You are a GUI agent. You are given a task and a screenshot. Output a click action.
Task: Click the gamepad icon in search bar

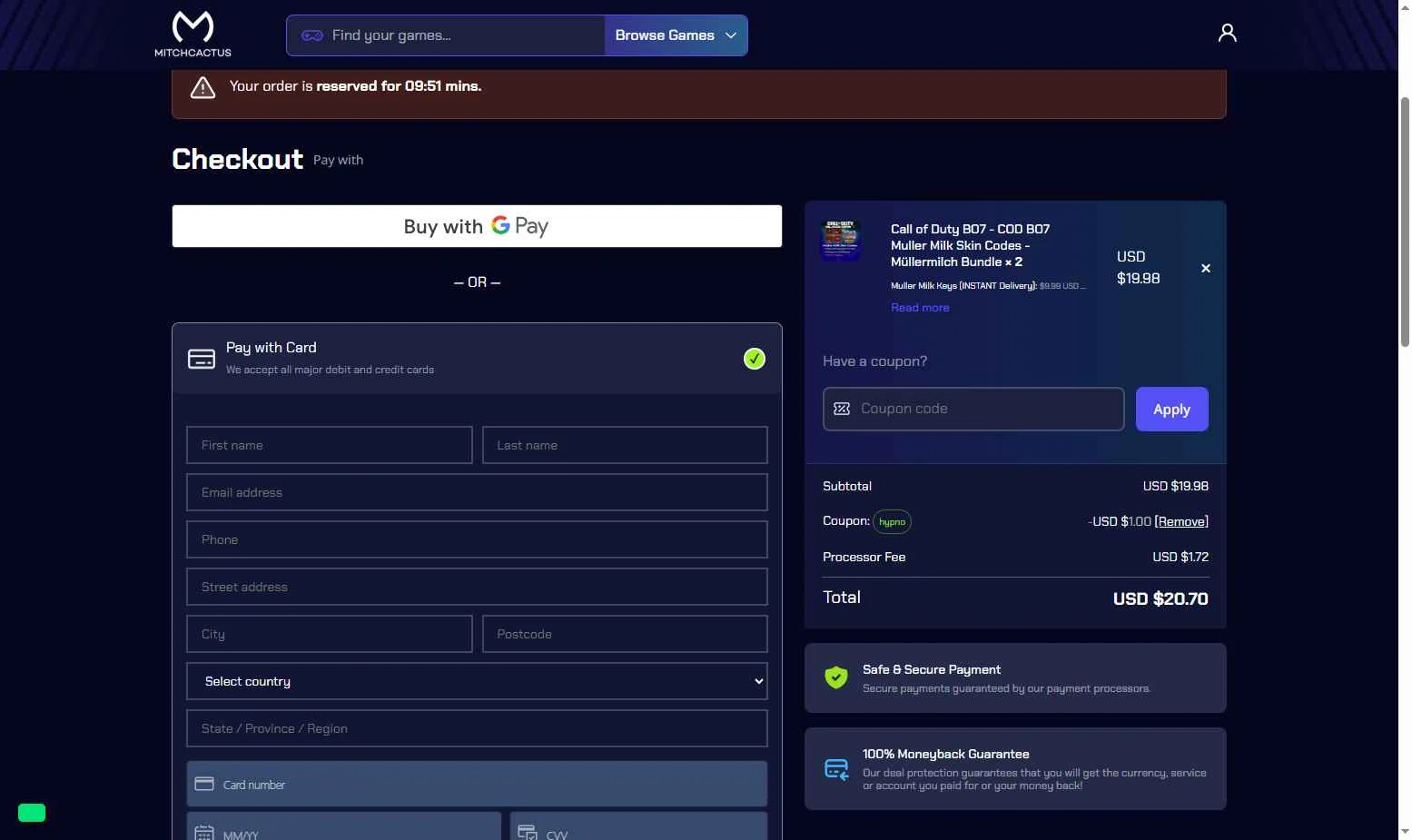[x=311, y=35]
